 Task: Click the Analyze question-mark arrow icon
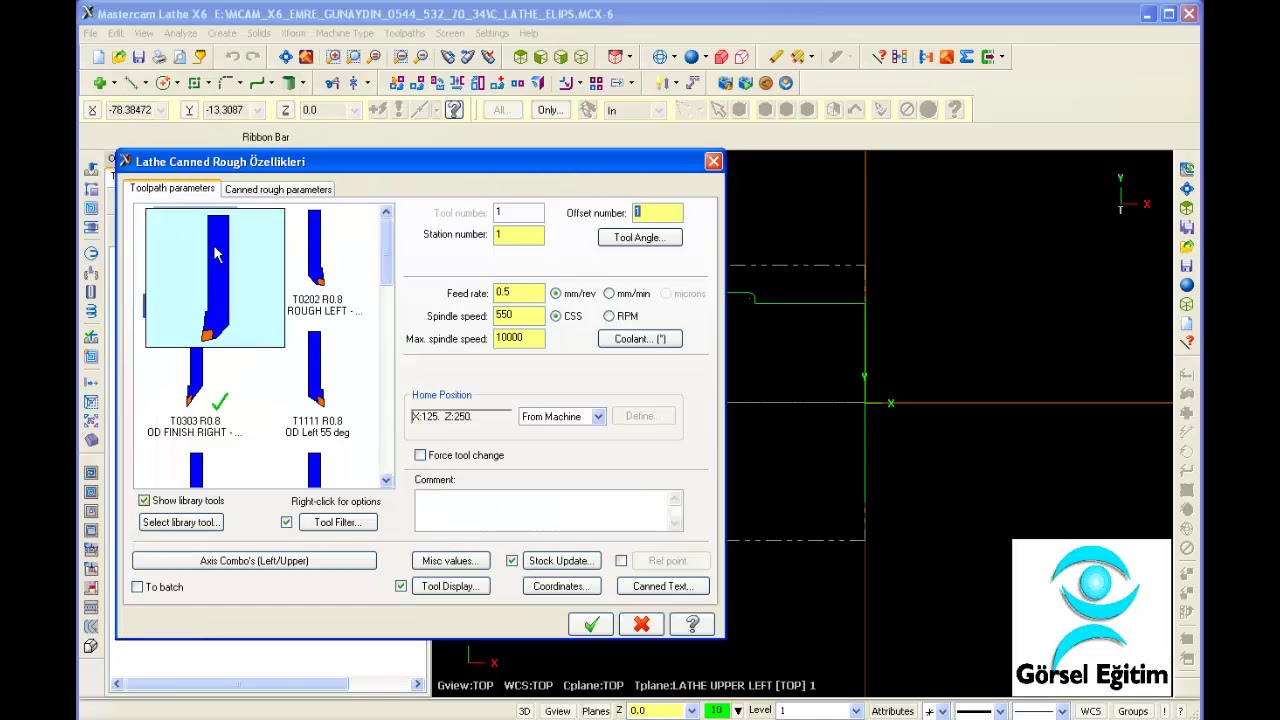(879, 57)
